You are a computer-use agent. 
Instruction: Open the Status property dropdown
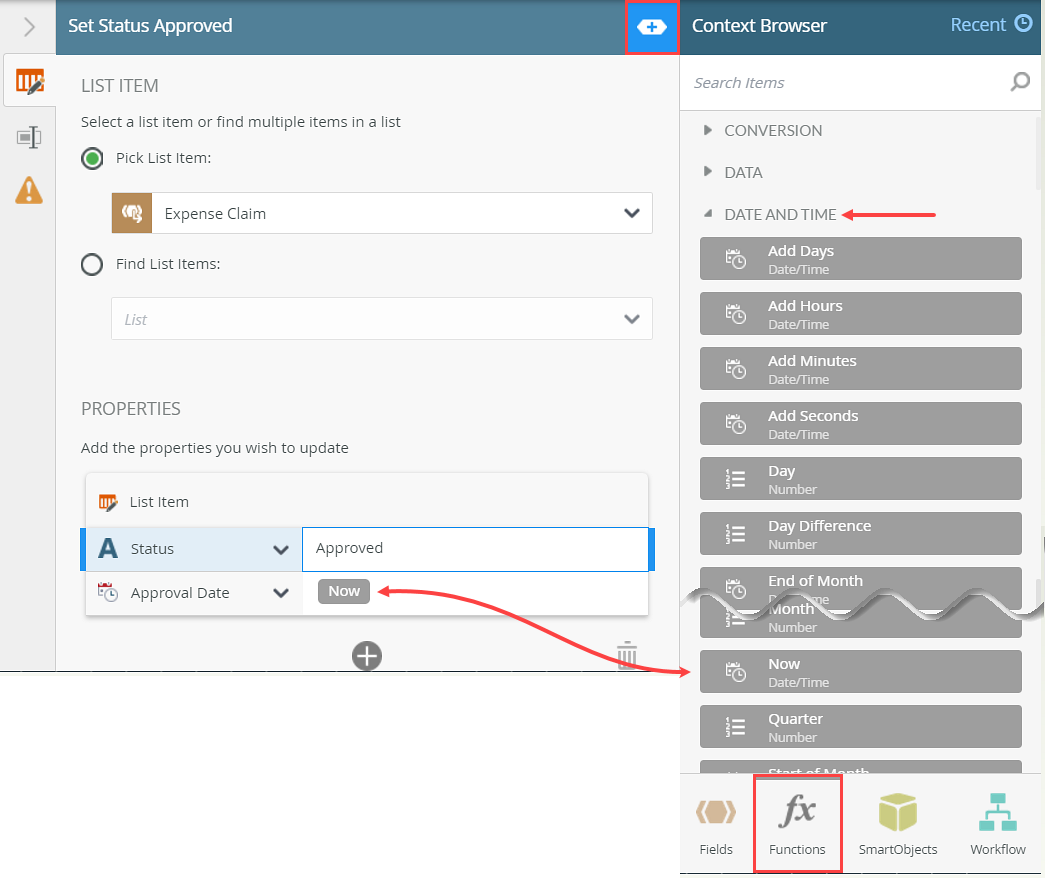click(281, 549)
